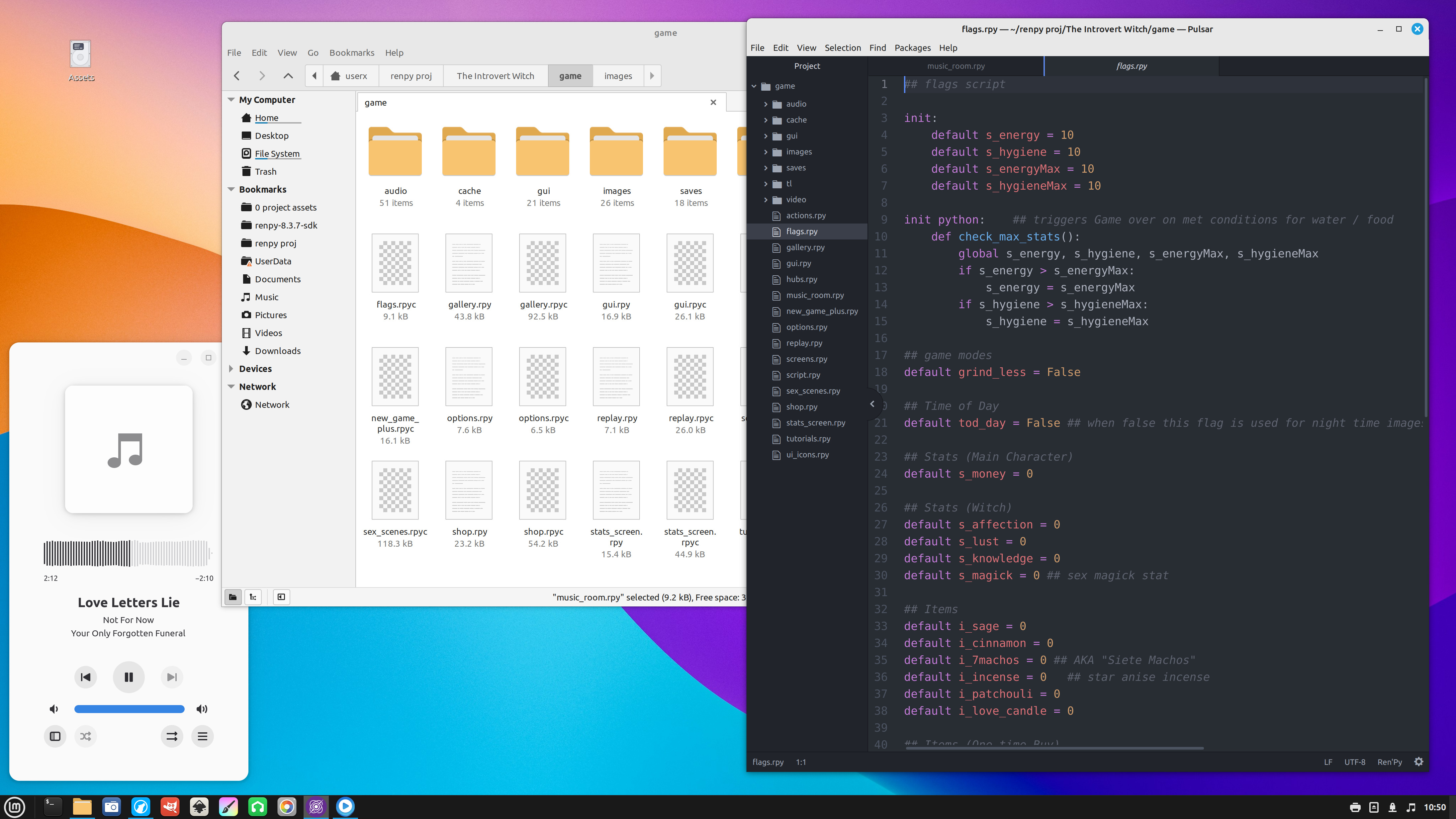Open the renpy-8.3.7-sdk bookmark
Screen dimensions: 1456x819
(x=286, y=225)
